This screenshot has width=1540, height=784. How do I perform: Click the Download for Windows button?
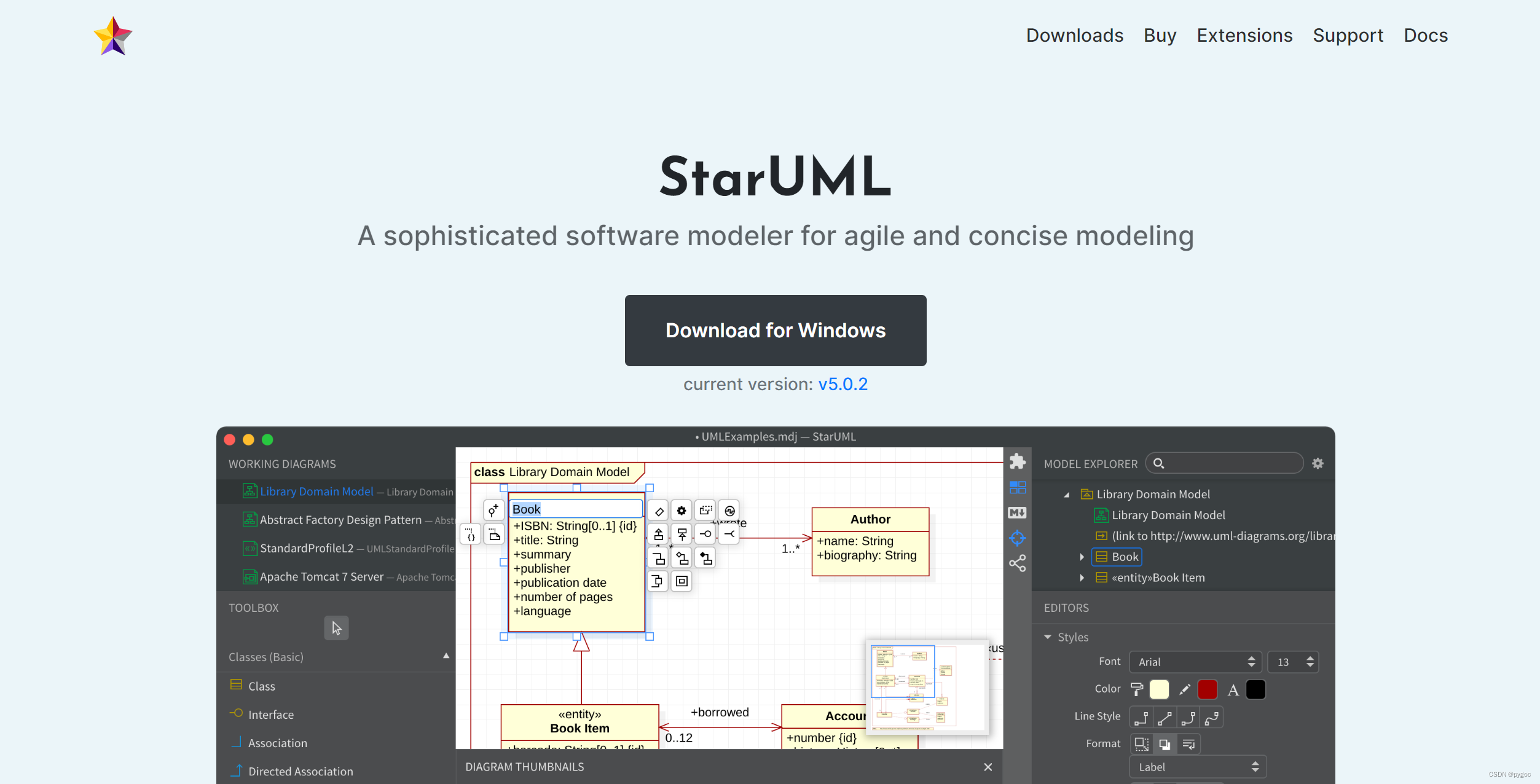[775, 330]
